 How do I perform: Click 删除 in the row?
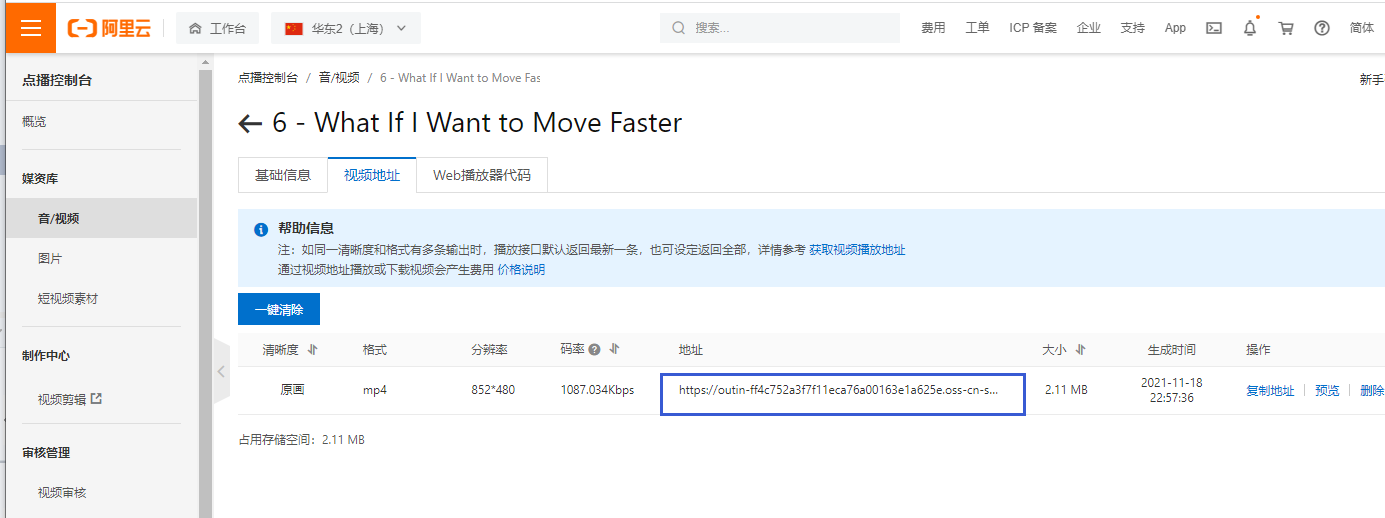(x=1372, y=391)
